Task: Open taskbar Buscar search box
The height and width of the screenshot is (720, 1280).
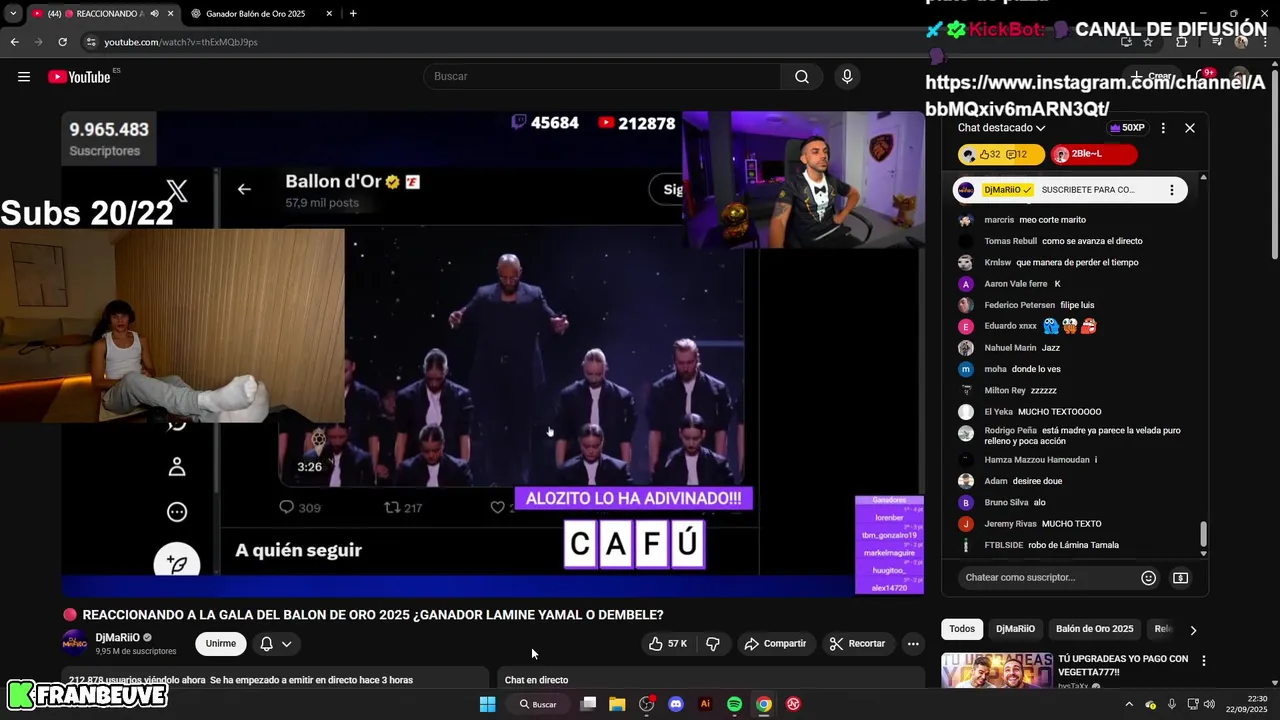Action: pos(538,704)
